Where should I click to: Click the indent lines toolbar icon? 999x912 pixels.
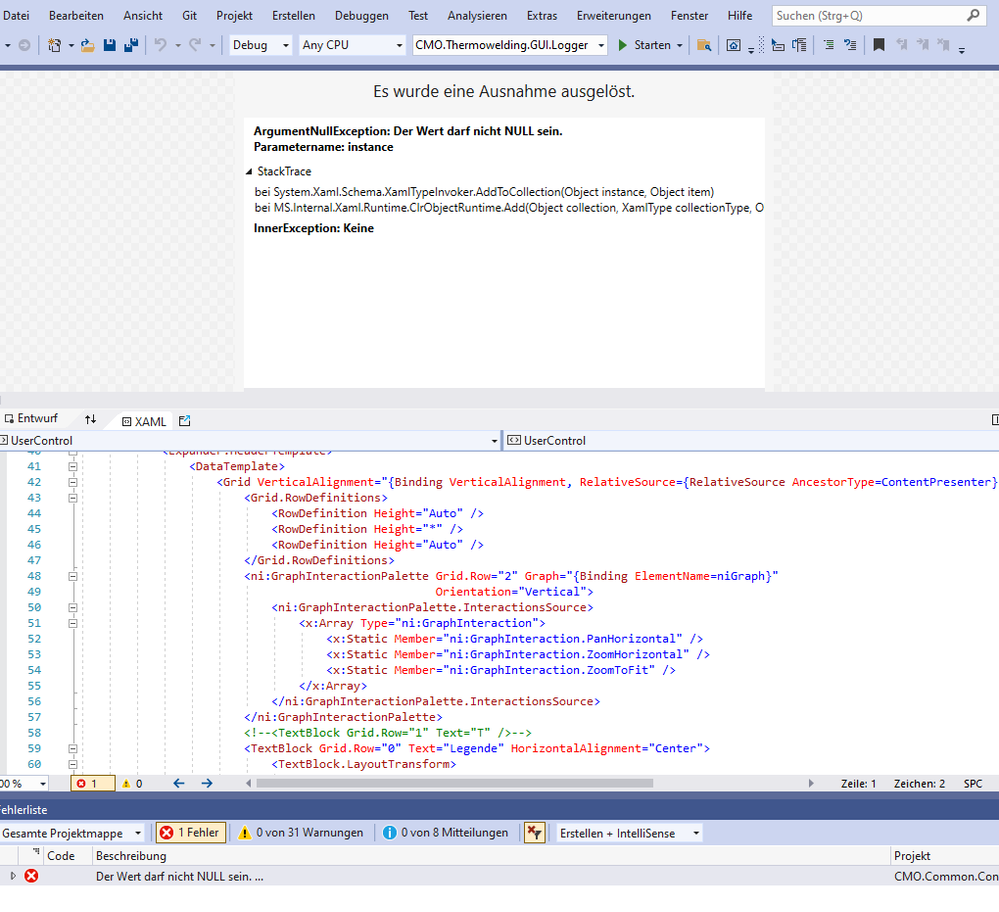tap(828, 45)
